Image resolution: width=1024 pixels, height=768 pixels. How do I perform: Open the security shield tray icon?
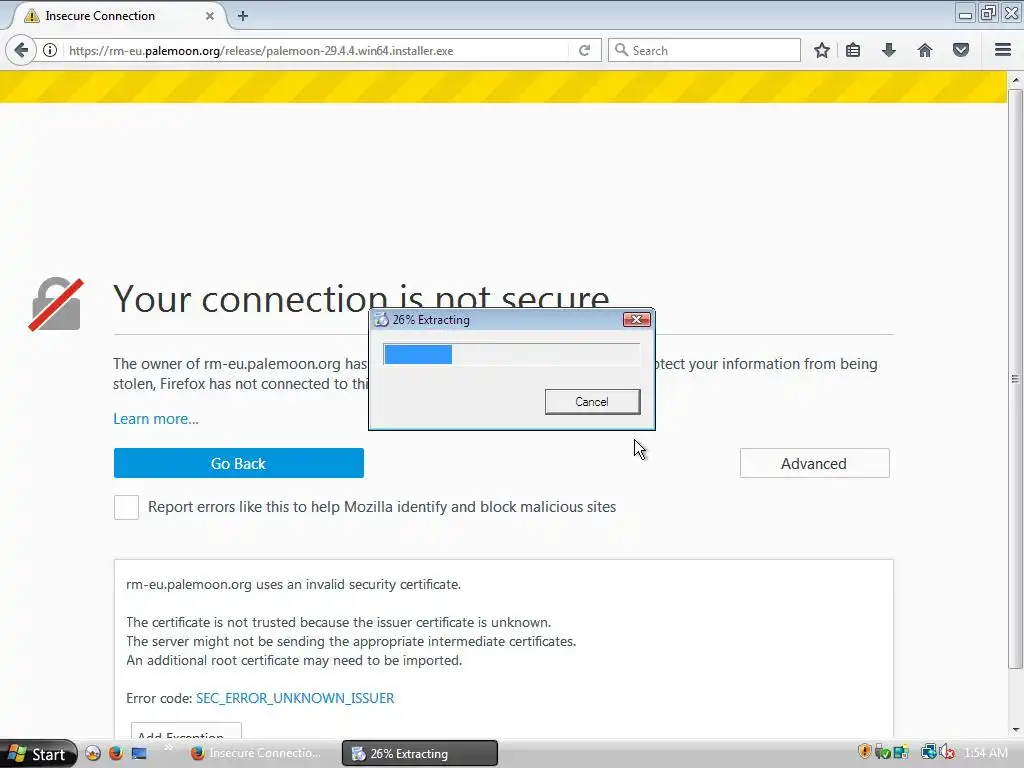point(865,752)
